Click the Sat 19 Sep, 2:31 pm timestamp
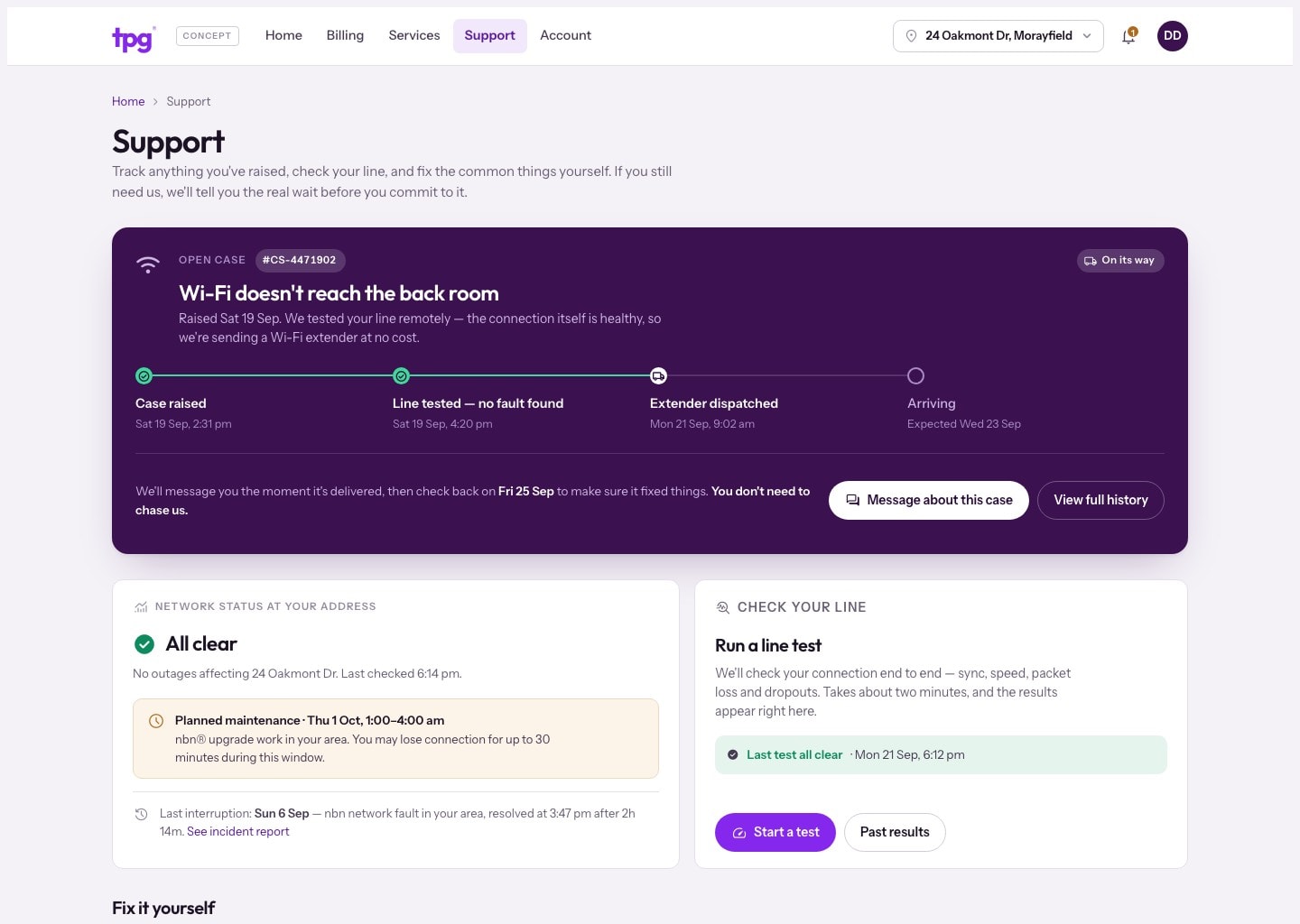Viewport: 1300px width, 924px height. [x=183, y=424]
